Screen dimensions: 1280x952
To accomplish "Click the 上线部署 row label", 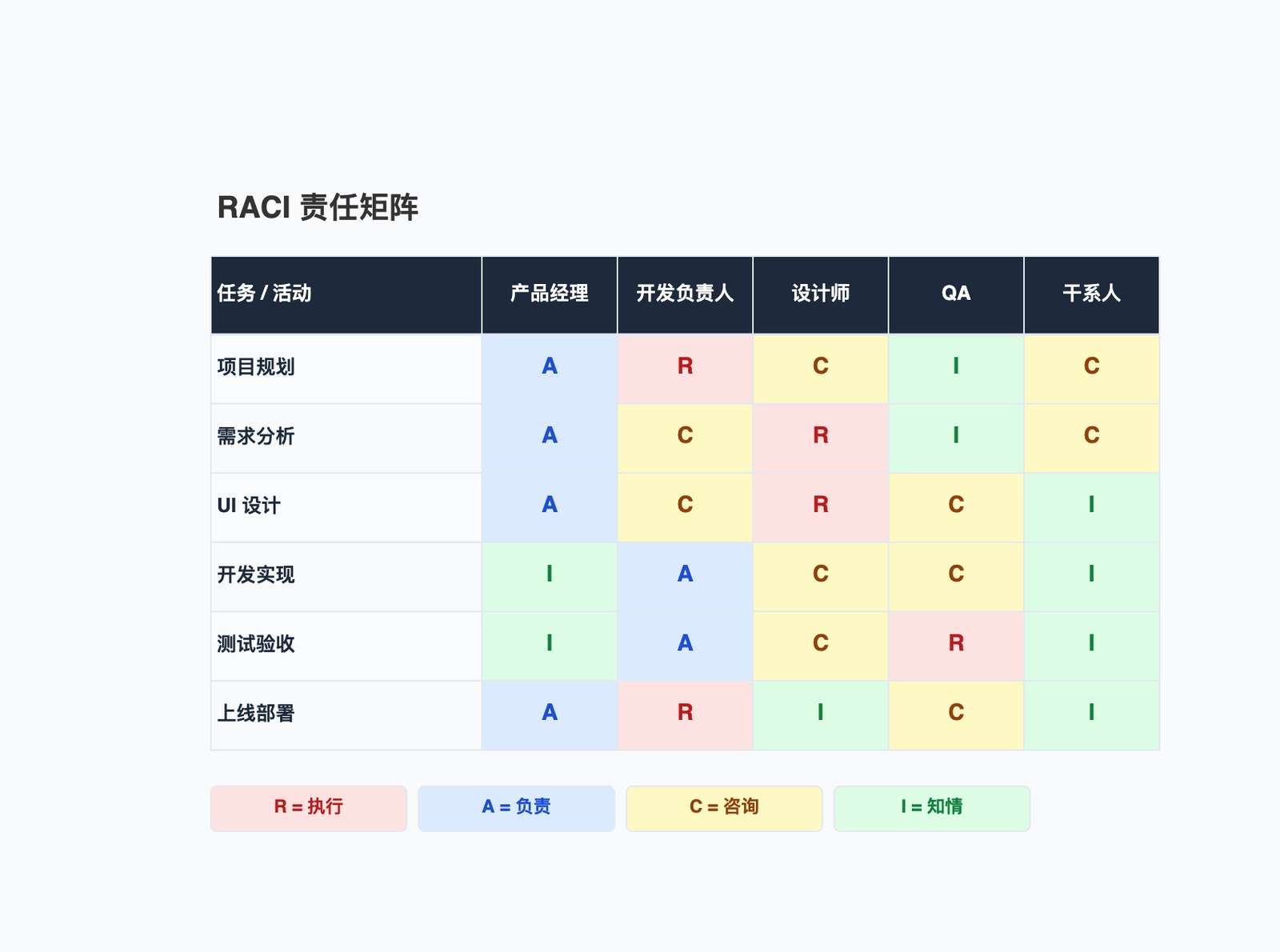I will [258, 713].
